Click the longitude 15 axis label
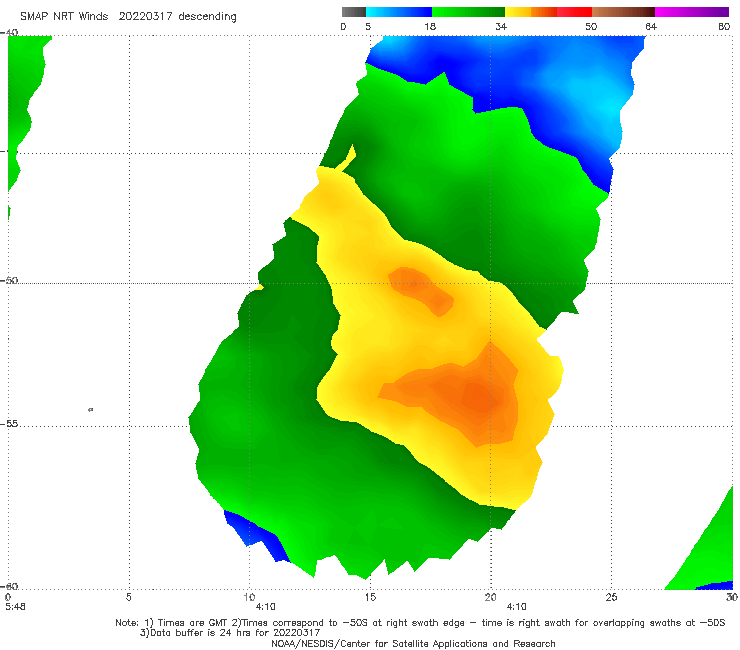740x650 pixels. point(370,597)
